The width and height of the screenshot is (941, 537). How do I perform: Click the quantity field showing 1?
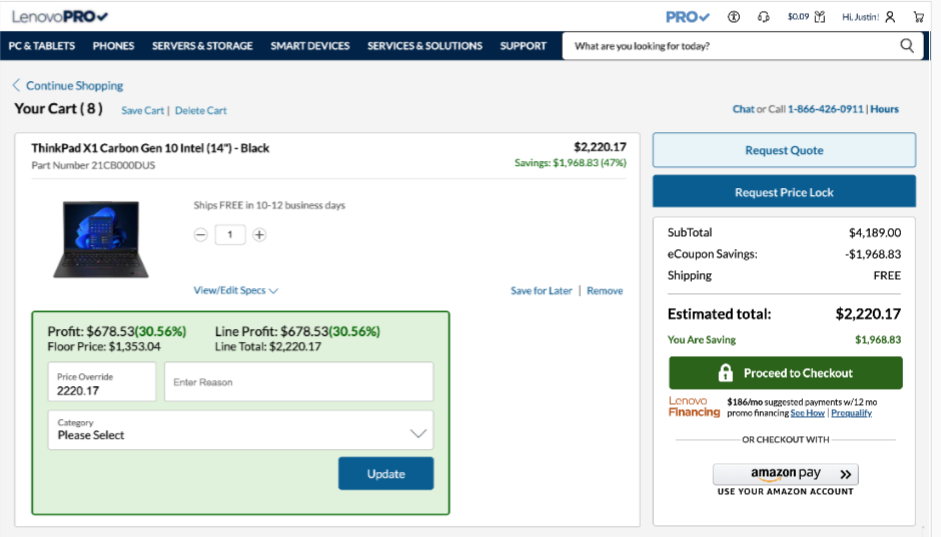(x=230, y=235)
